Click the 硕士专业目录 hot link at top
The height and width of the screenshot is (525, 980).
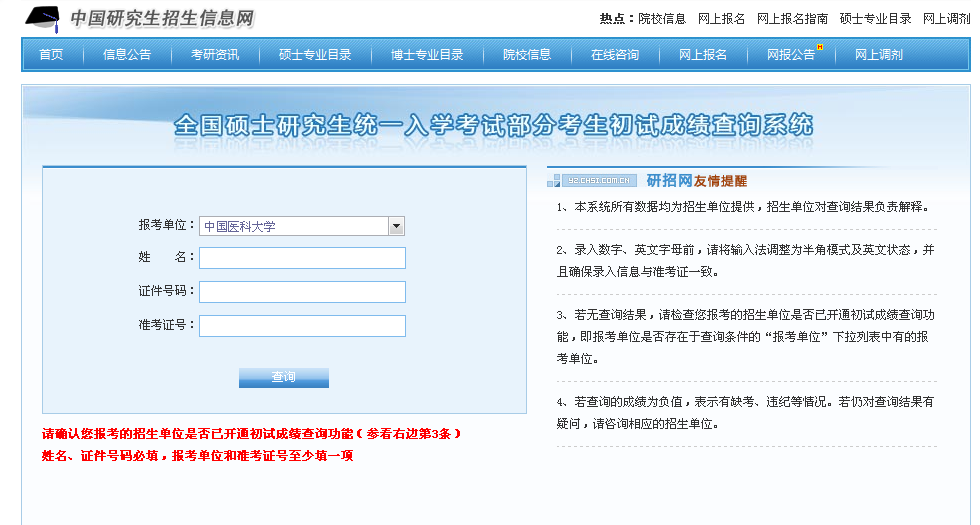[875, 18]
